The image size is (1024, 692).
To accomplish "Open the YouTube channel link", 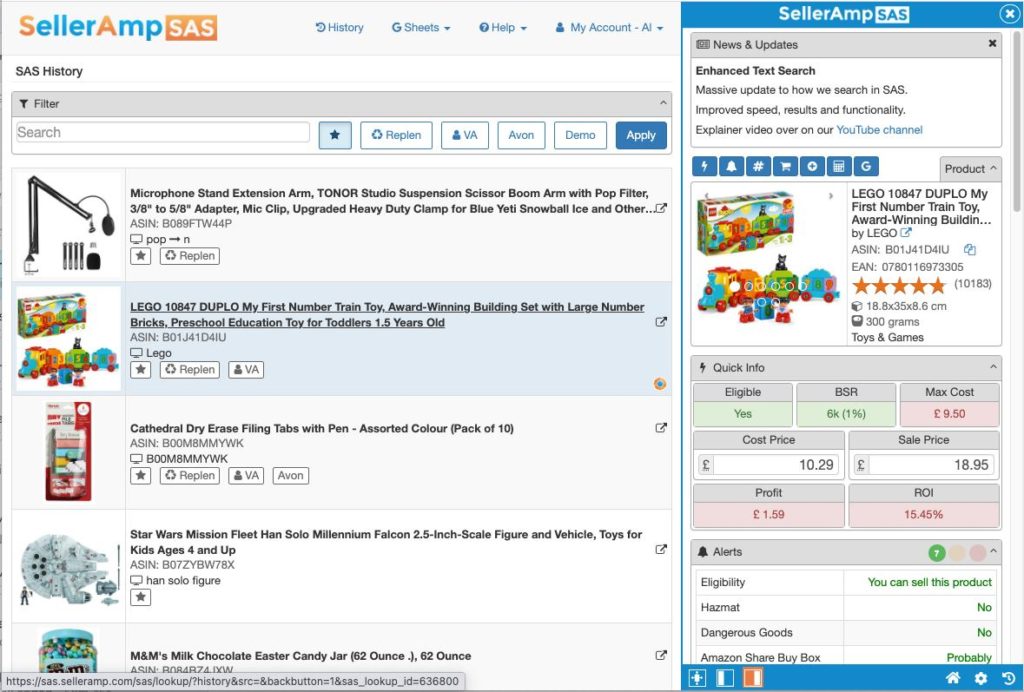I will click(879, 129).
